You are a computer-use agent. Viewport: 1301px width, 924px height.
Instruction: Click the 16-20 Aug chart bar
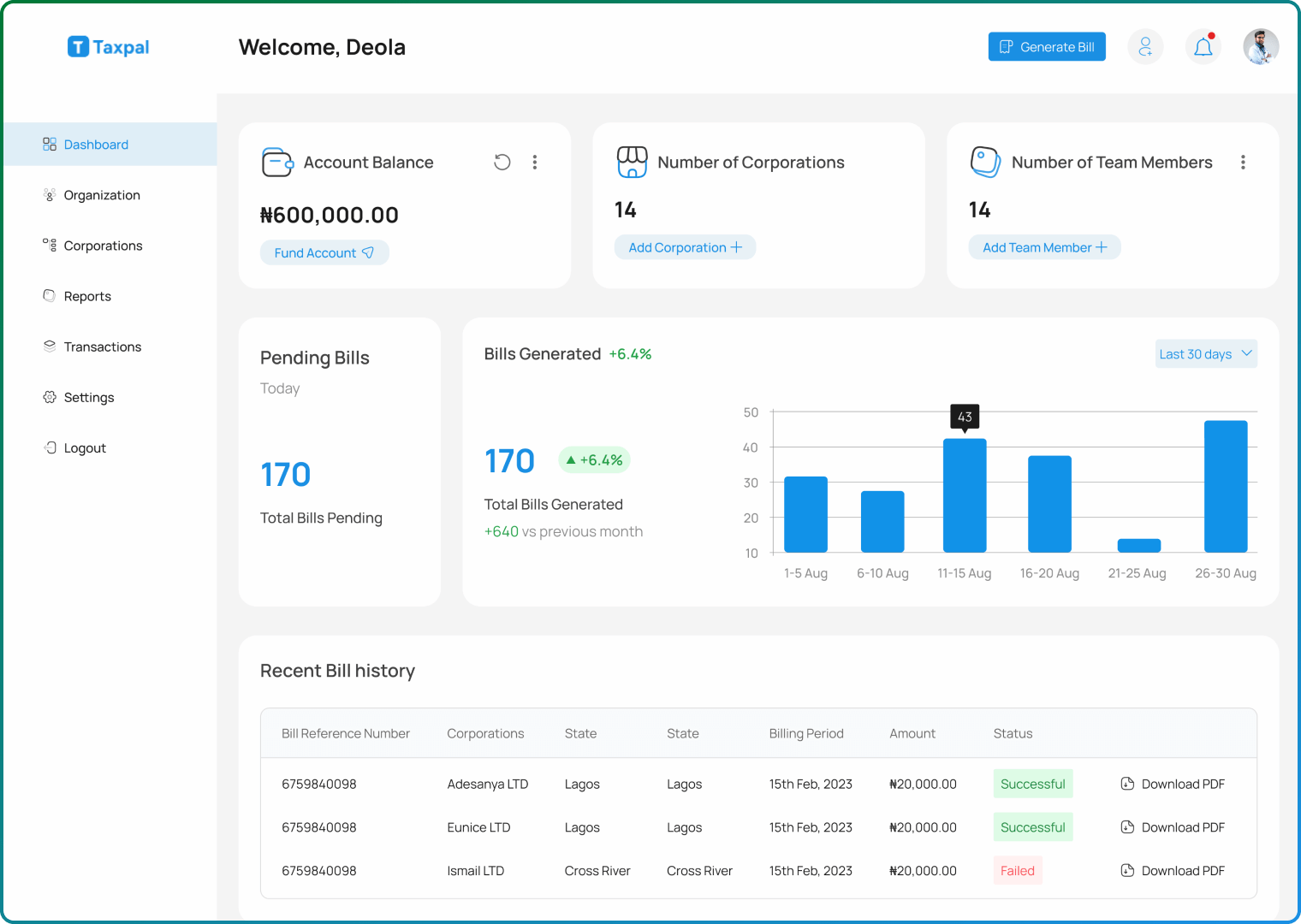(1049, 504)
